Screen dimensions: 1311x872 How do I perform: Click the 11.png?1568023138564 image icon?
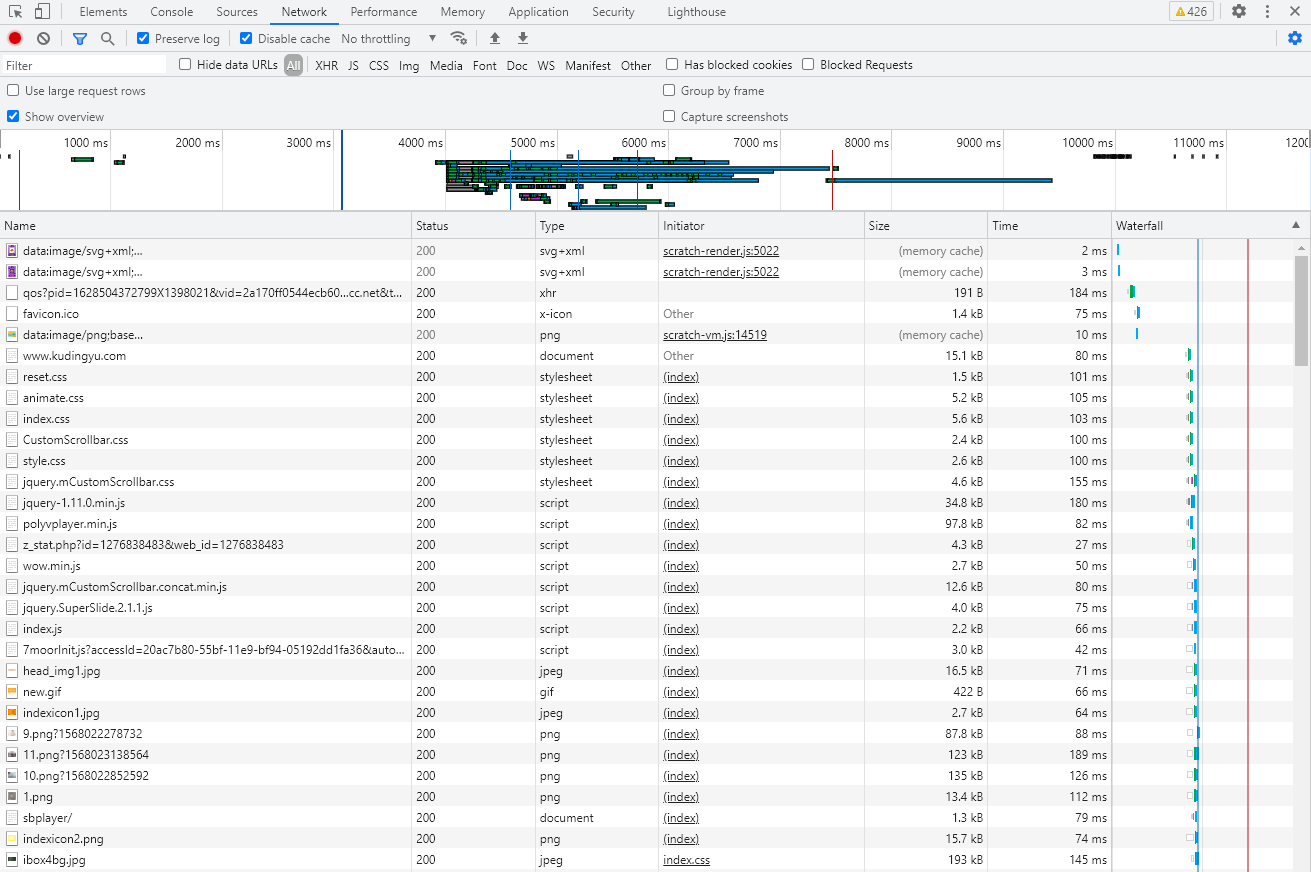tap(12, 755)
